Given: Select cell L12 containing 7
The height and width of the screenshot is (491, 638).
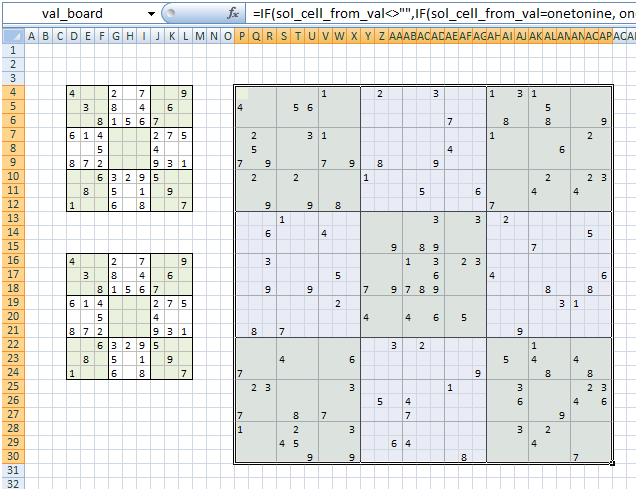Looking at the screenshot, I should [186, 205].
